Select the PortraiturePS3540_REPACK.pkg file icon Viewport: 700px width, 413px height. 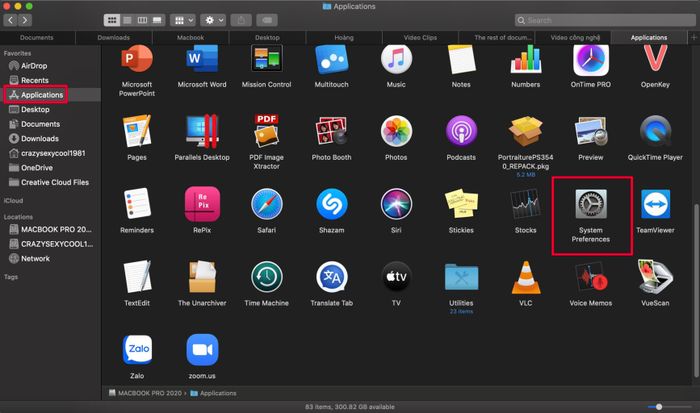pos(525,131)
